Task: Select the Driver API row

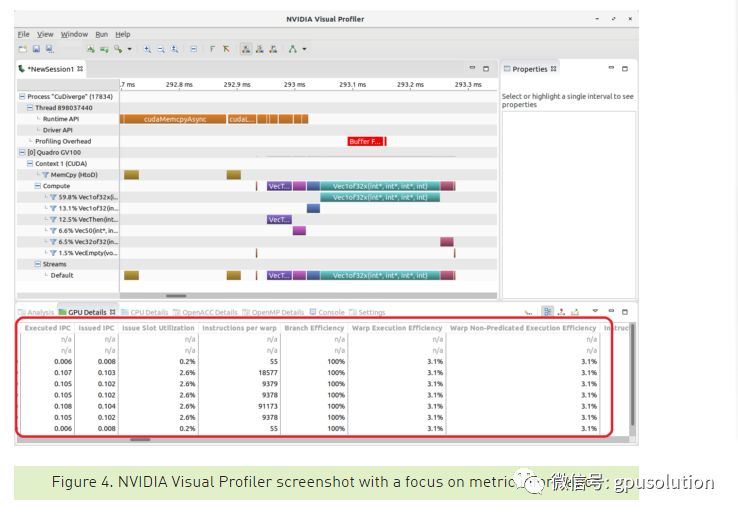Action: coord(58,130)
